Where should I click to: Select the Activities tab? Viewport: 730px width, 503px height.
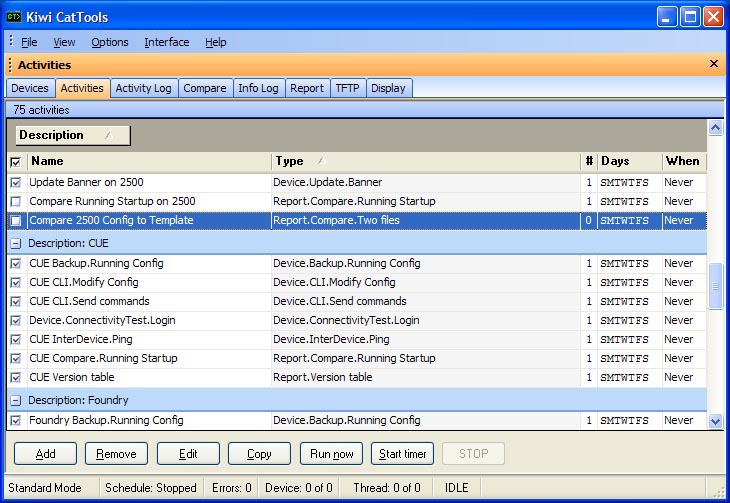point(82,88)
